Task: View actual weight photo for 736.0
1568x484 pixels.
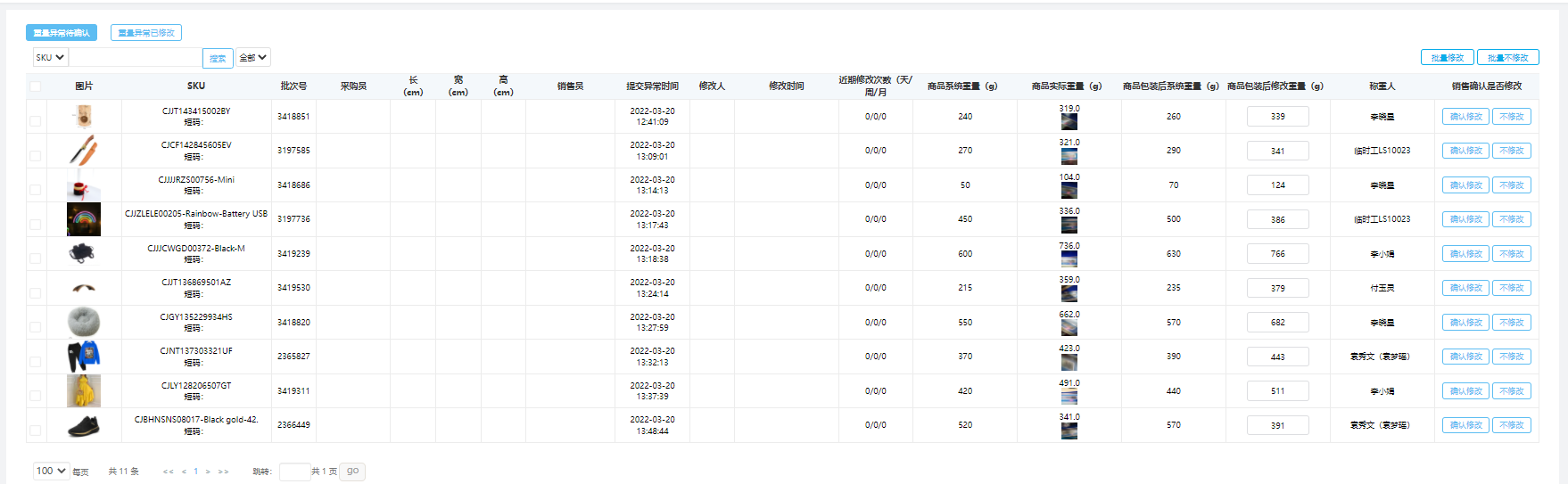Action: pos(1069,259)
